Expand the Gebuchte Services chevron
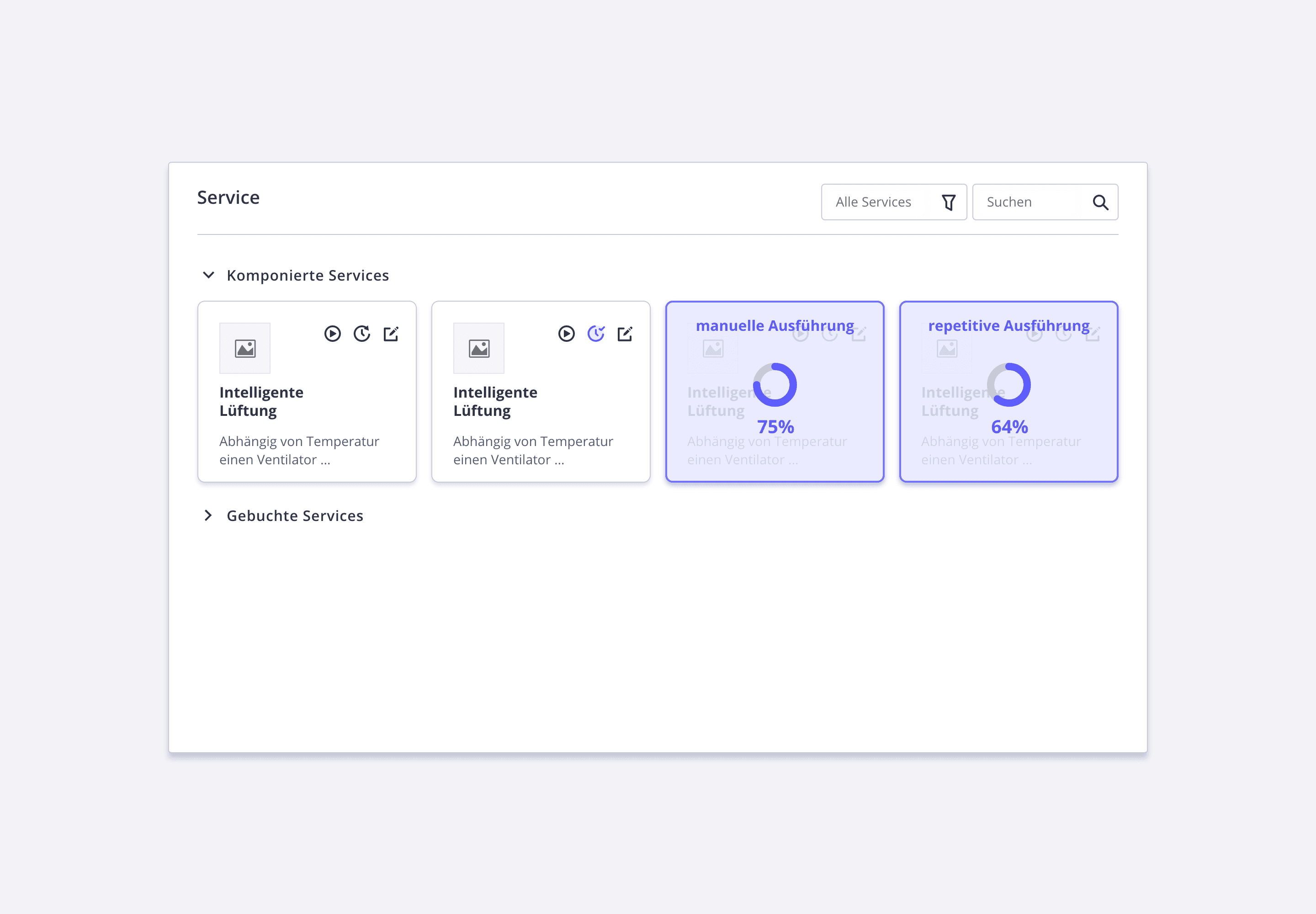The image size is (1316, 914). tap(208, 516)
